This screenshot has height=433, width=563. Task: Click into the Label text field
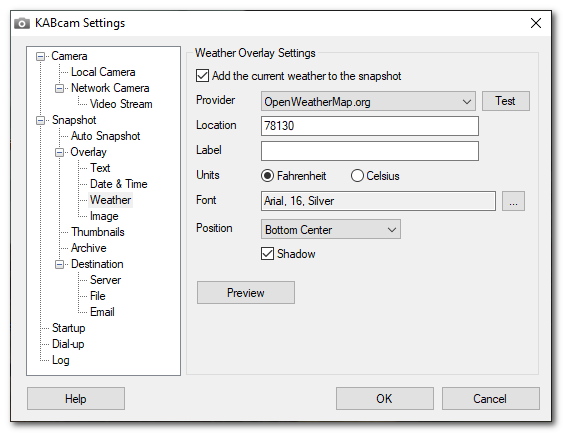coord(369,151)
